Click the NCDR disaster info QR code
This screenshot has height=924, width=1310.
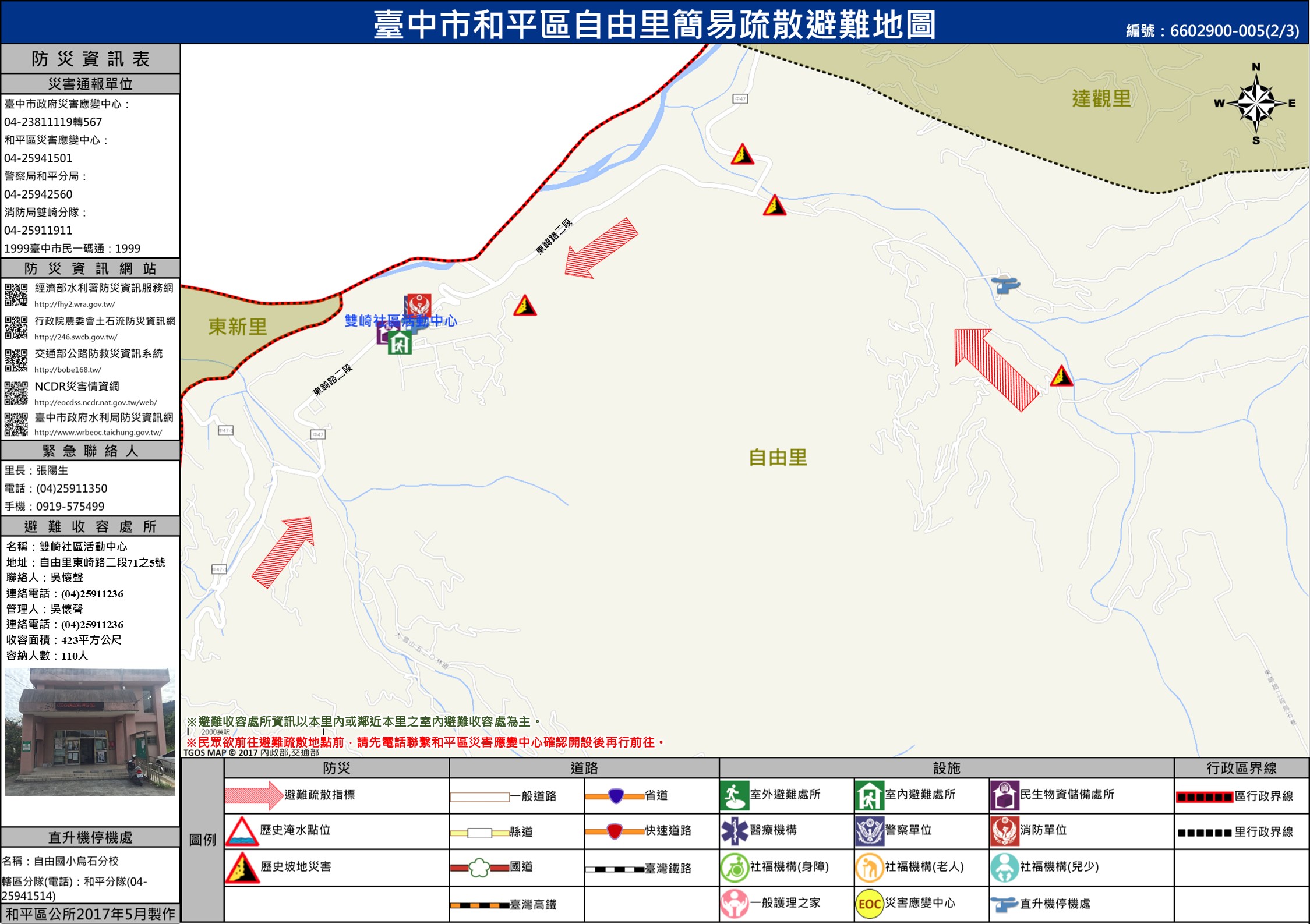[x=16, y=394]
